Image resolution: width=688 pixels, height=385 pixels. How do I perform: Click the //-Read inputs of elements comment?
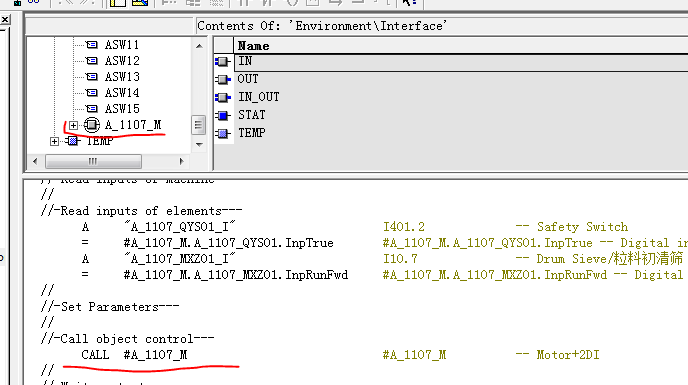(141, 211)
